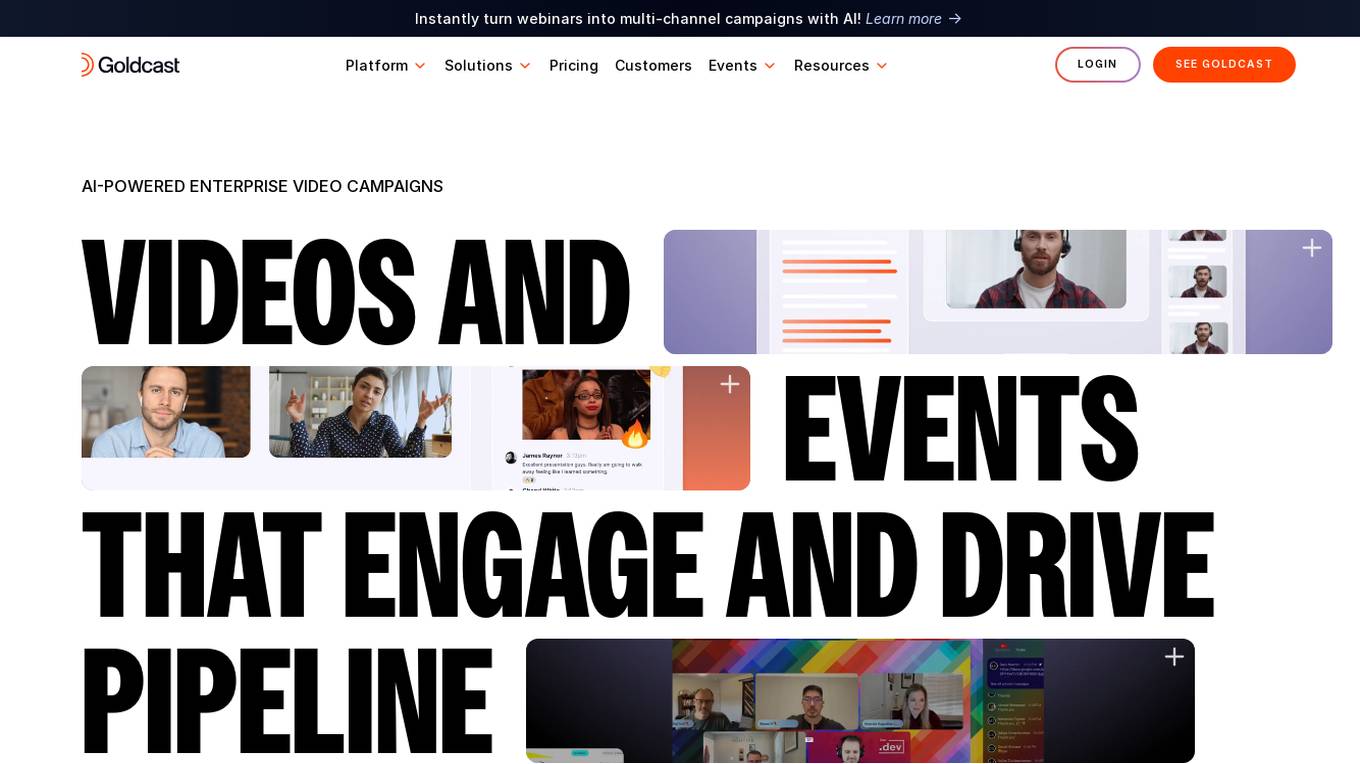1360x764 pixels.
Task: Open the rainbow event video thumbnail
Action: pyautogui.click(x=860, y=701)
